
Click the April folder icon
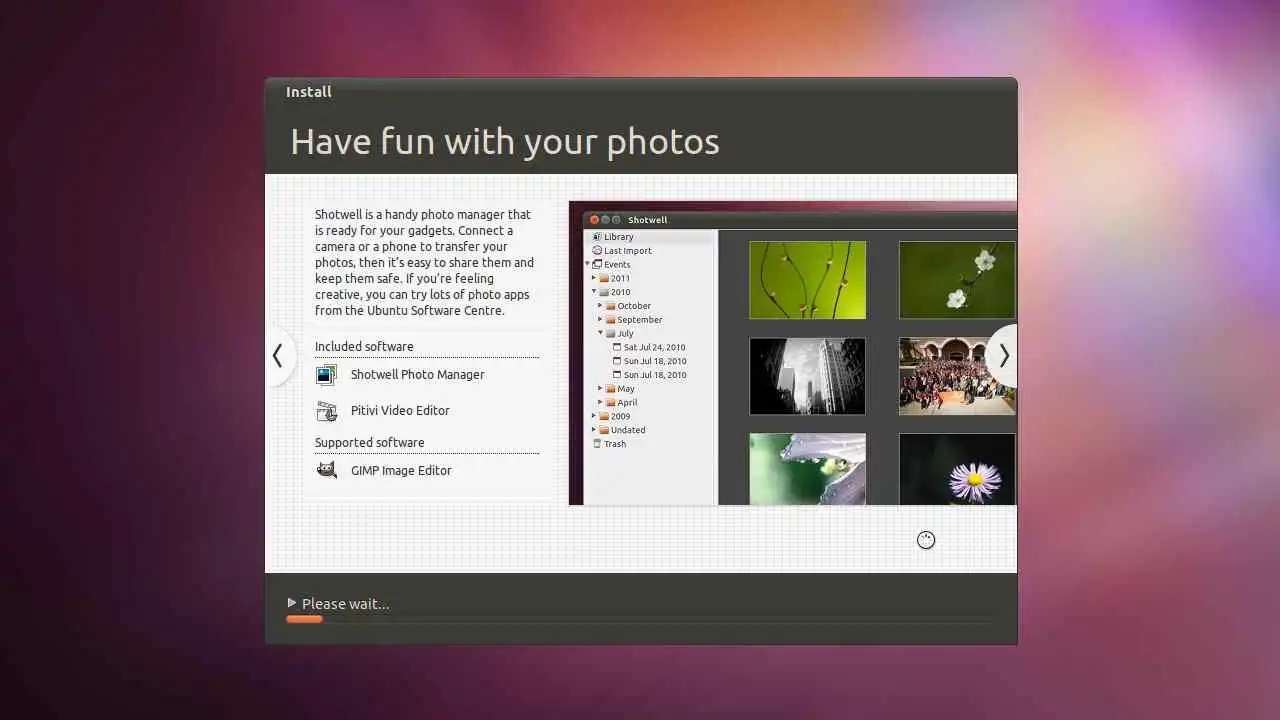611,403
